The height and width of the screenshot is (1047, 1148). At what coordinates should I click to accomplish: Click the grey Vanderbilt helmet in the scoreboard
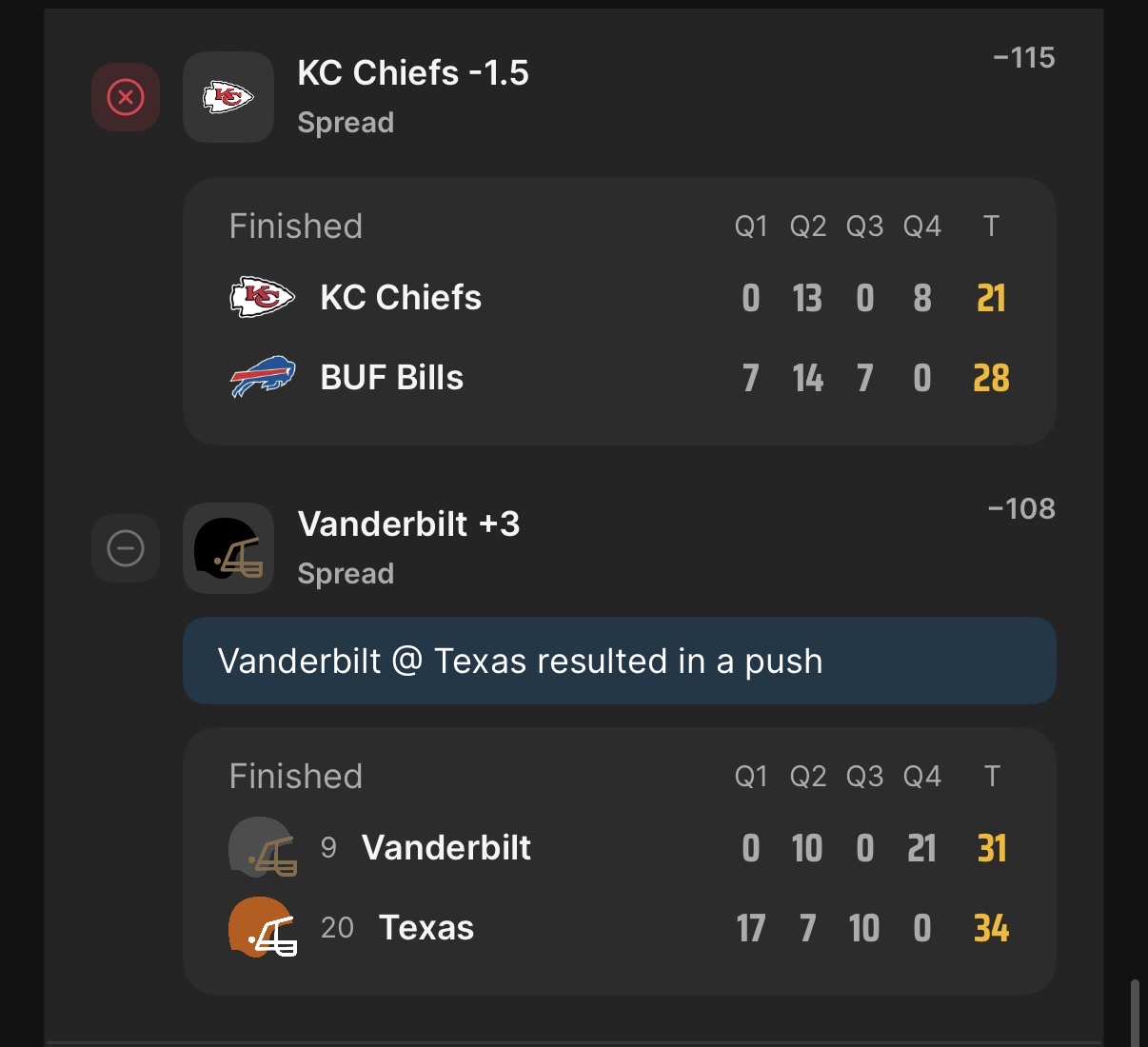pos(263,847)
